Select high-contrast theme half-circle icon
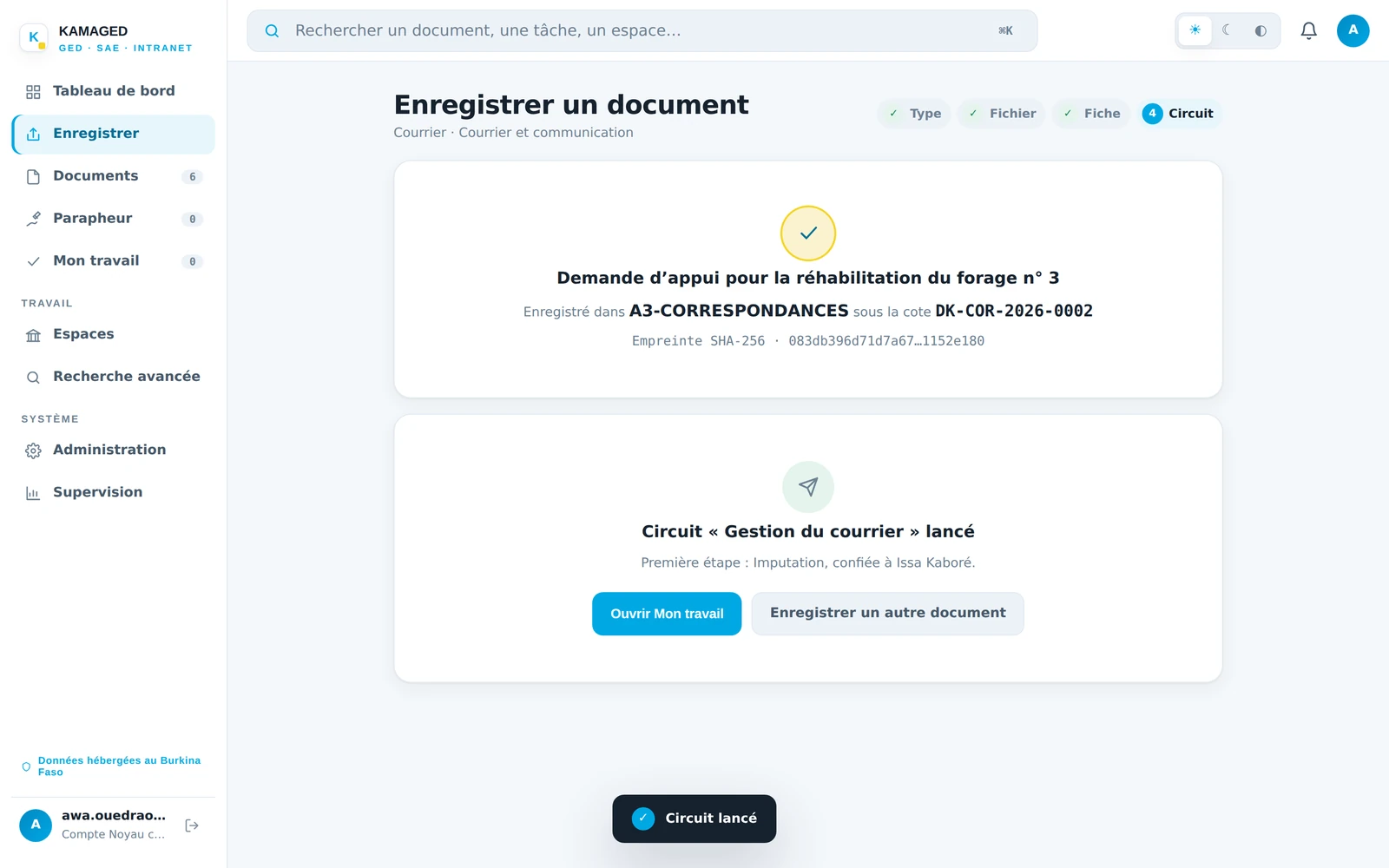Screen dimensions: 1389x868 pos(1261,30)
